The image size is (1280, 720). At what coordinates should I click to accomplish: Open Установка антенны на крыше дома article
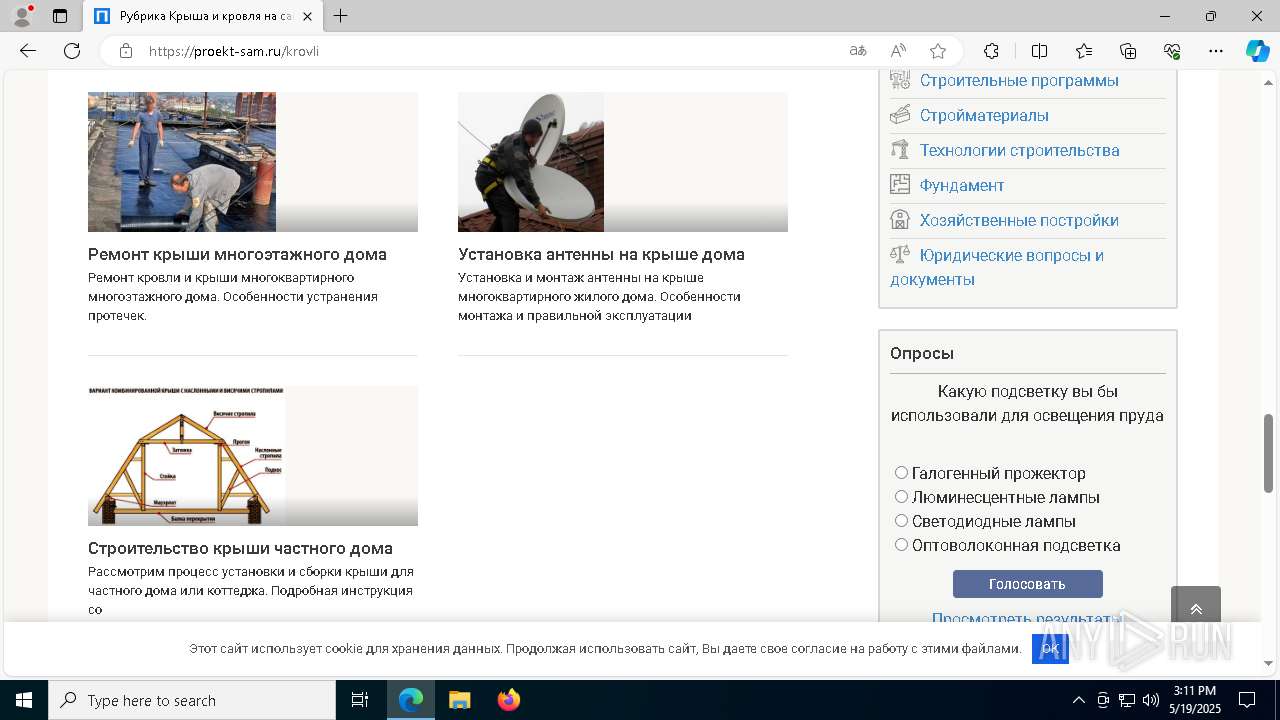[x=601, y=254]
